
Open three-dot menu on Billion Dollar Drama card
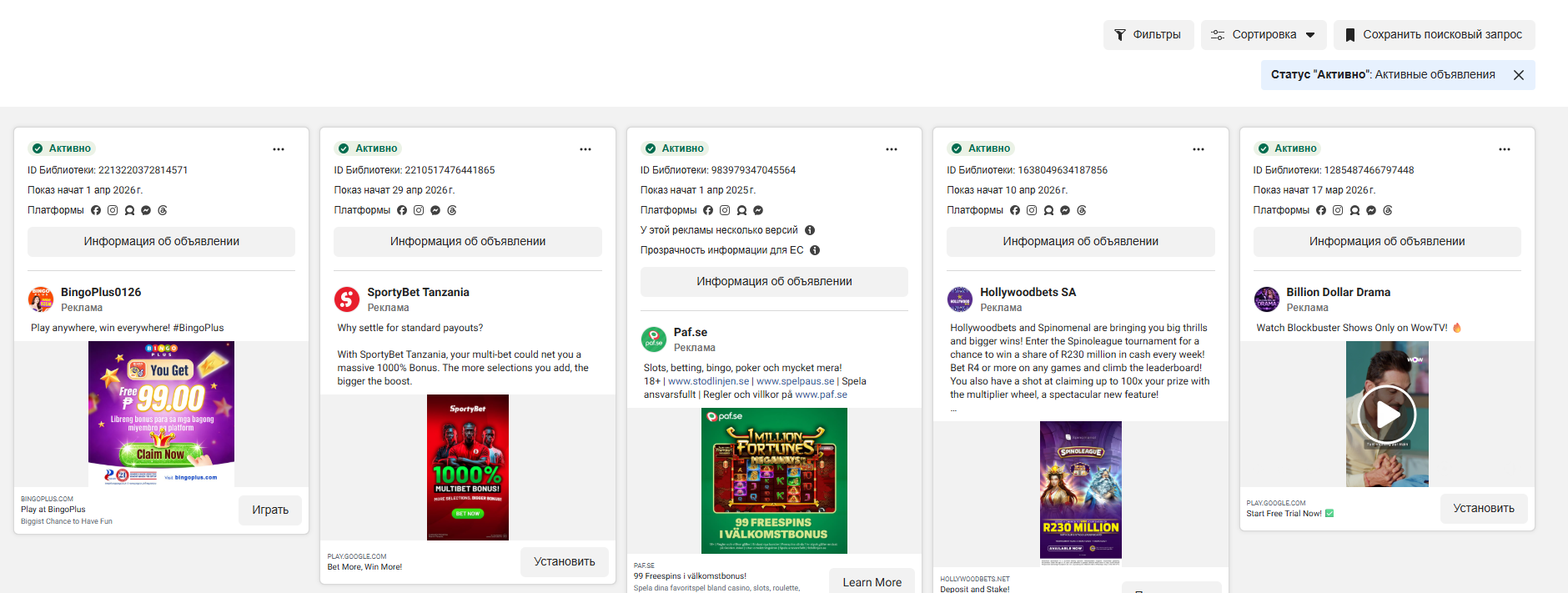1505,149
